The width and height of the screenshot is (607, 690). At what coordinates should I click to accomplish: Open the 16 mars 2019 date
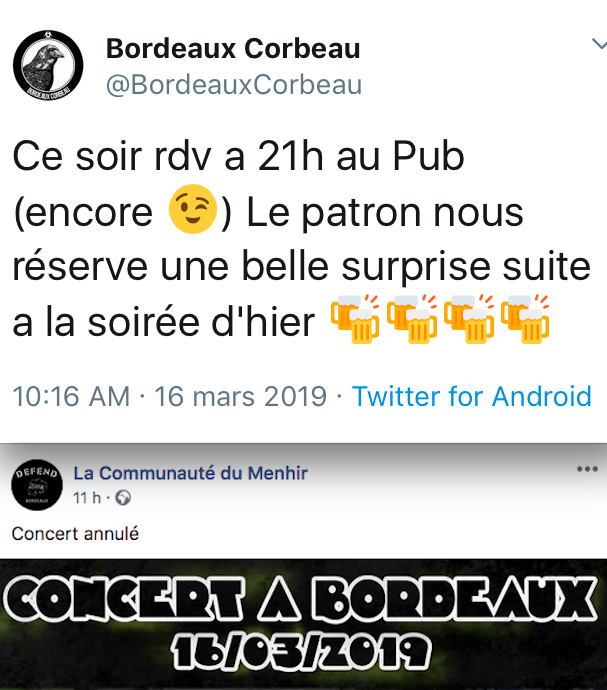point(240,396)
